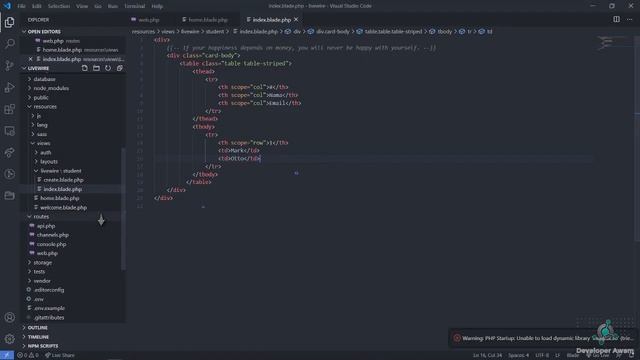Image resolution: width=640 pixels, height=360 pixels.
Task: Open the Run and Debug view
Action: 9,87
